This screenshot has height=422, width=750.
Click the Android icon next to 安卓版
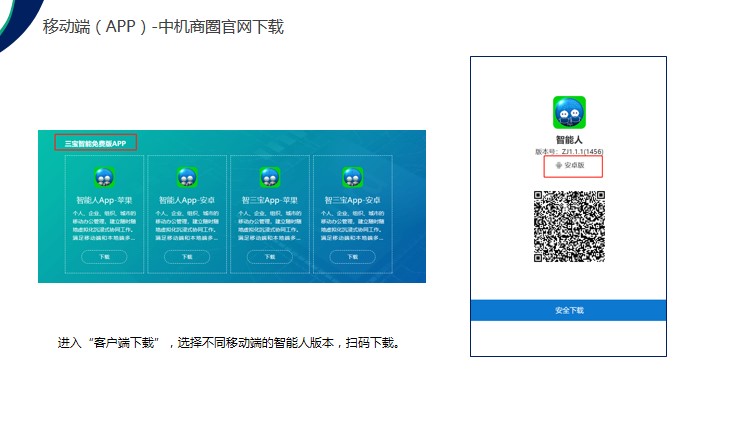[x=558, y=166]
